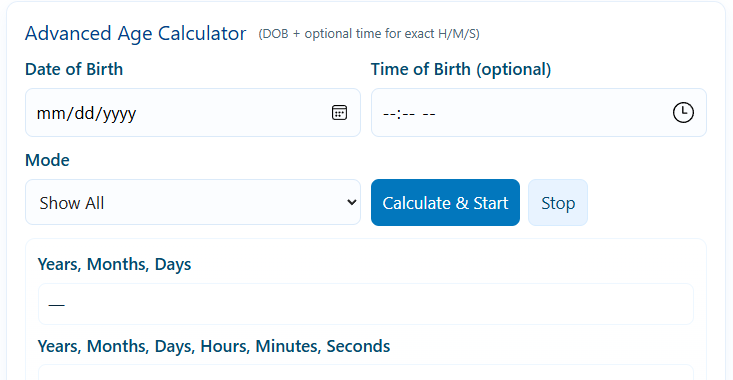733x380 pixels.
Task: Select the dd day segment of the date
Action: [x=84, y=113]
